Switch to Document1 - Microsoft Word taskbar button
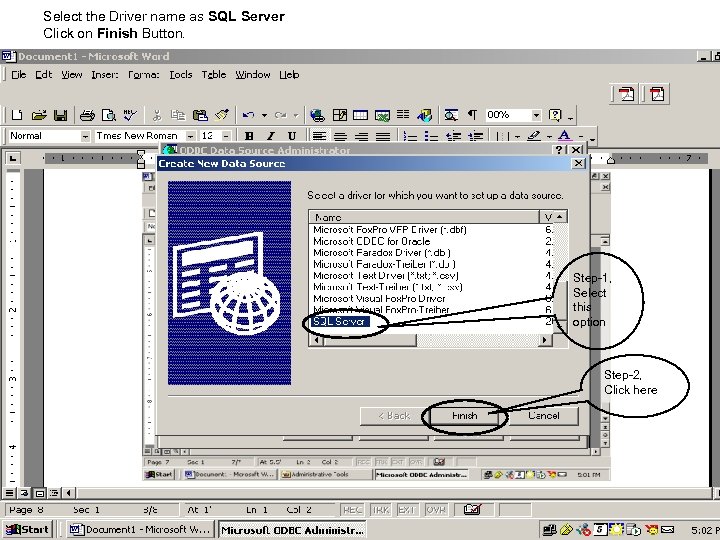The height and width of the screenshot is (540, 720). 141,529
